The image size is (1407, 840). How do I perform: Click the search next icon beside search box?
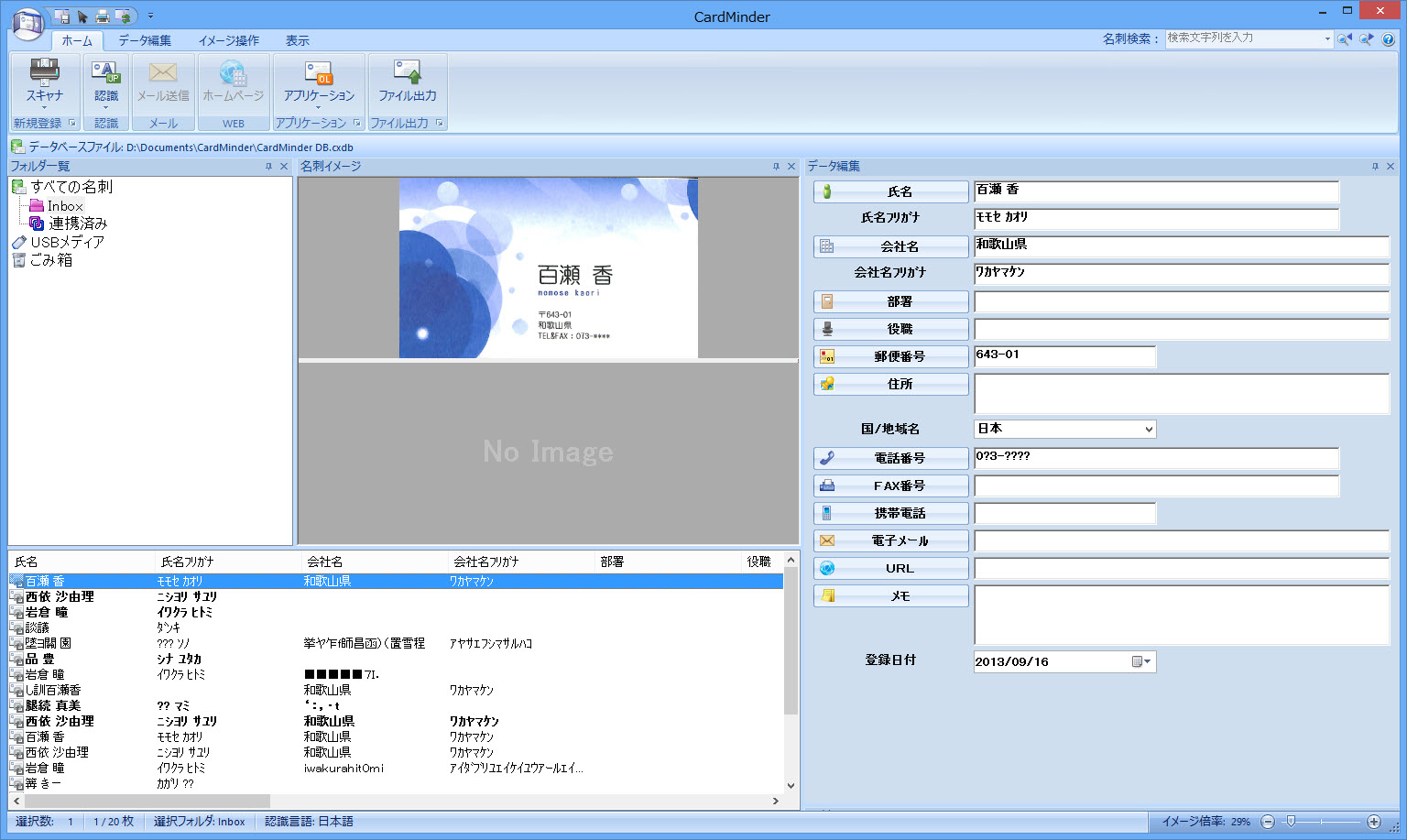tap(1366, 39)
